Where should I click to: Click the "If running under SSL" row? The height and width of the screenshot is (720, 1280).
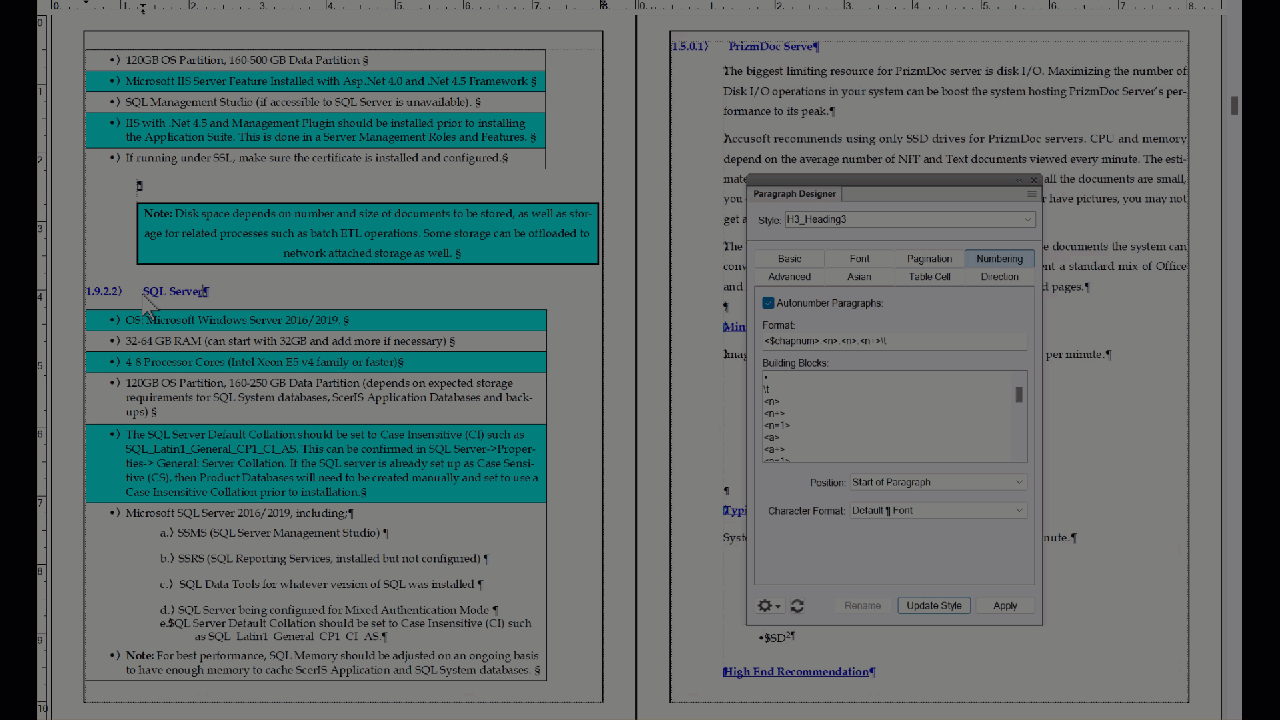point(315,158)
